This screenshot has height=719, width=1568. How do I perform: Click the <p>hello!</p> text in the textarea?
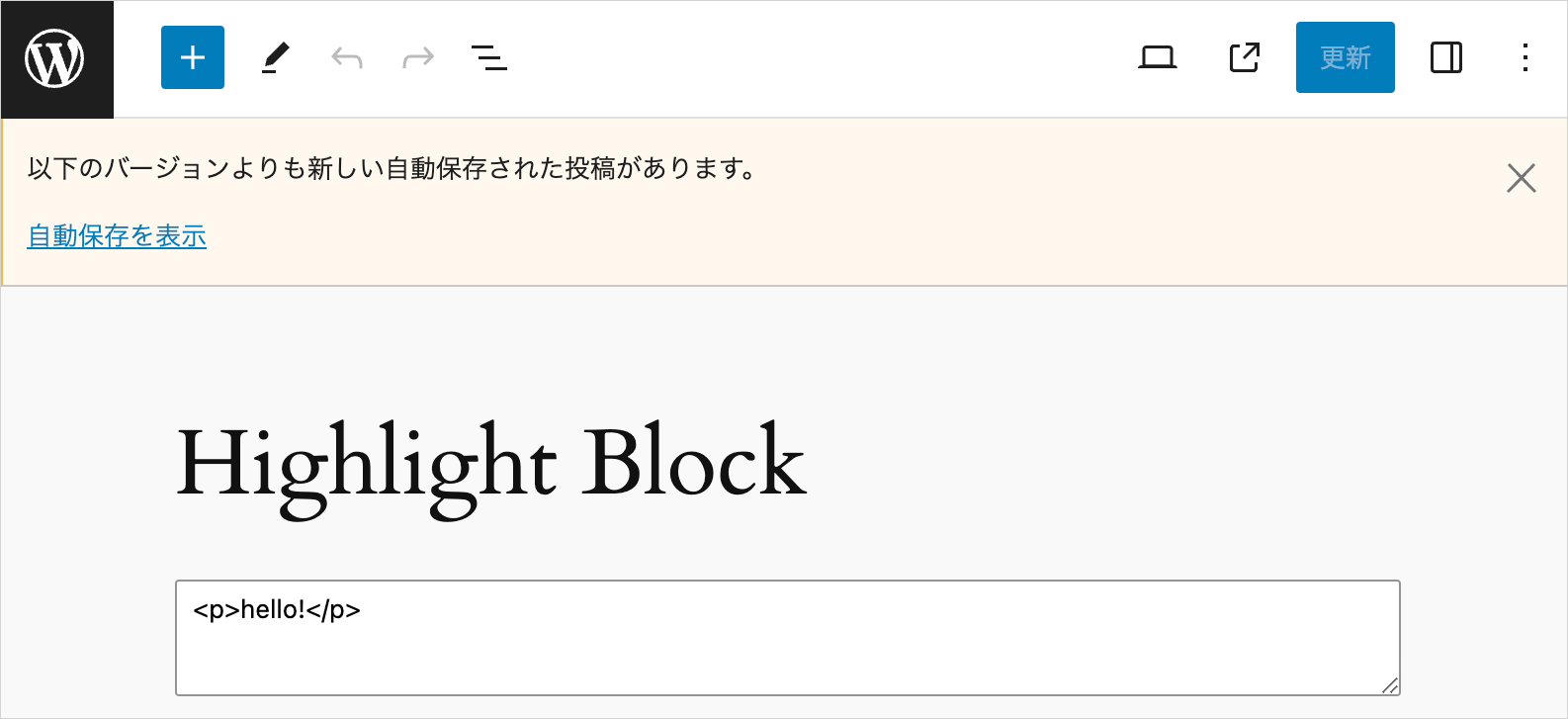pyautogui.click(x=277, y=610)
